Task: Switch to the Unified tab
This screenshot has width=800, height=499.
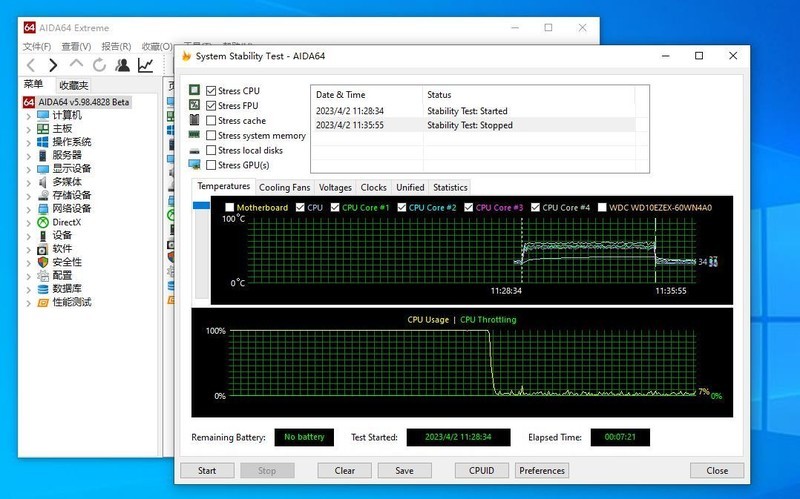Action: tap(410, 187)
